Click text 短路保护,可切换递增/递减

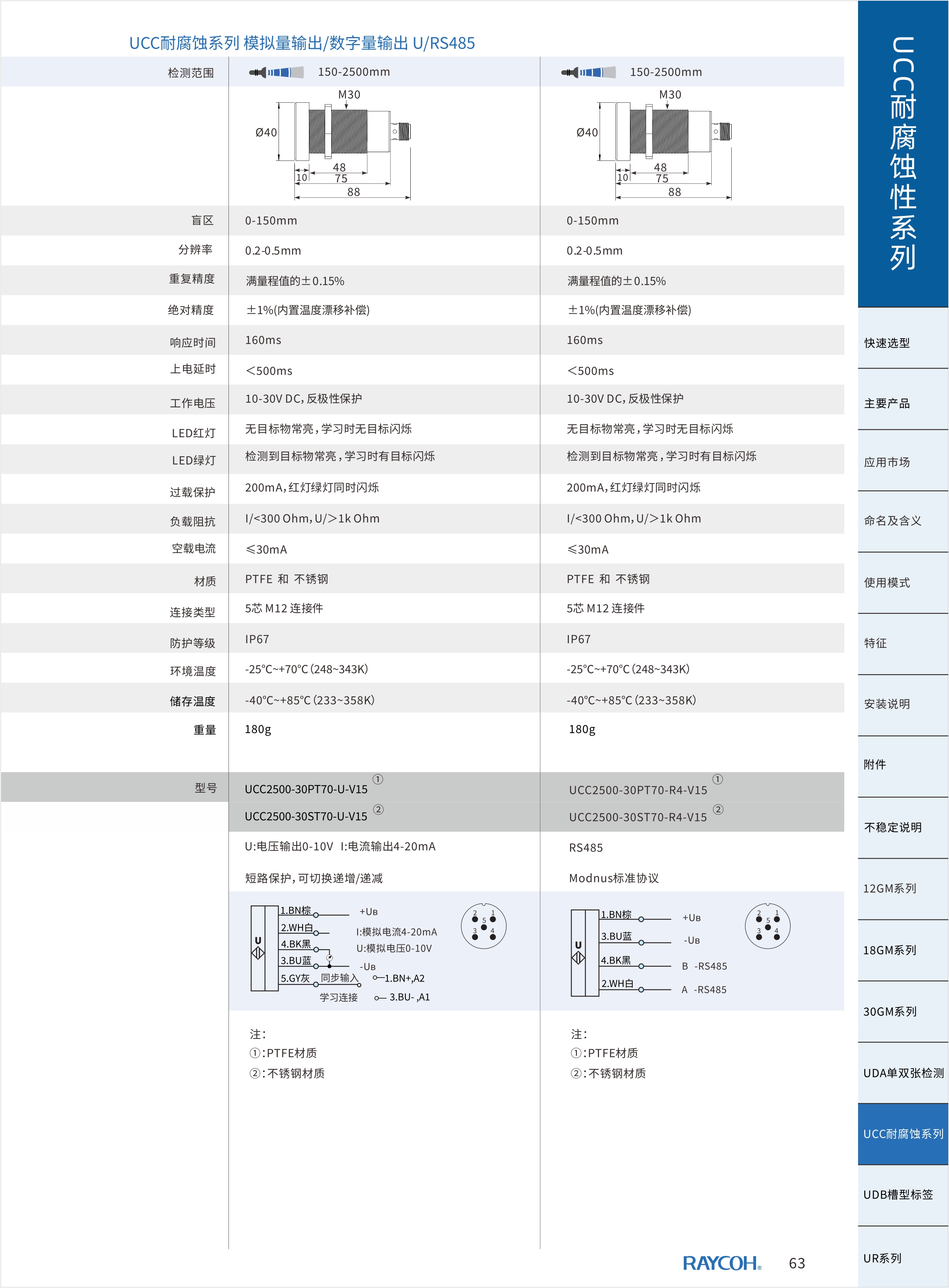point(314,878)
